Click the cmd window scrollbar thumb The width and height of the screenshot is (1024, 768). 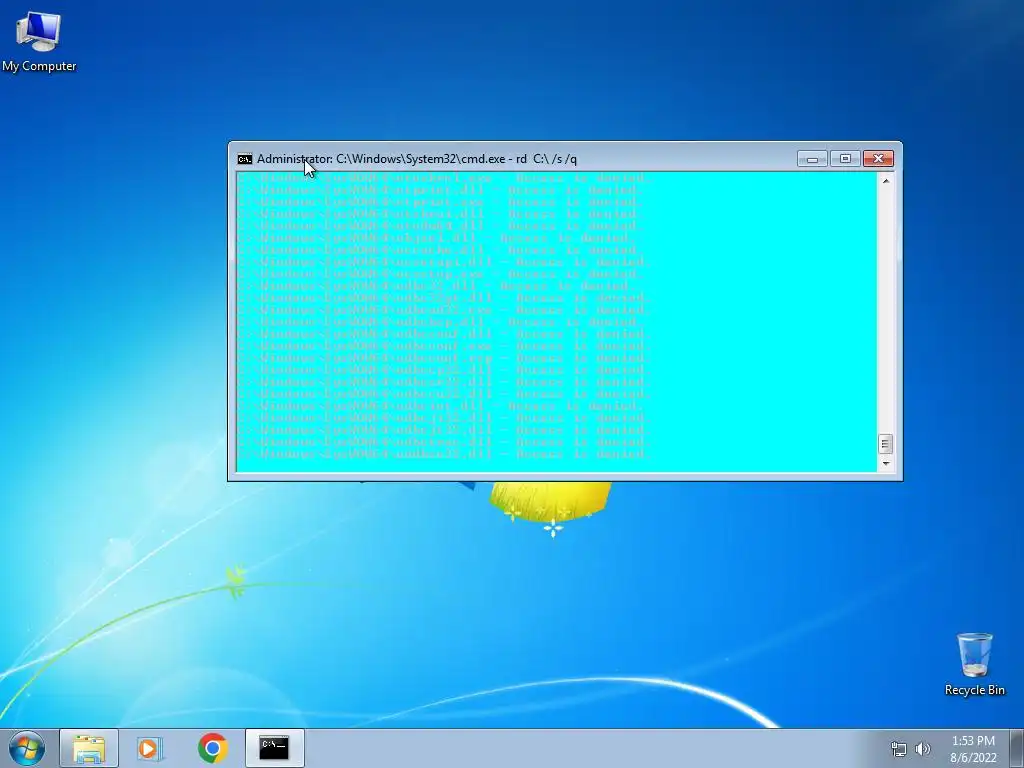click(886, 444)
